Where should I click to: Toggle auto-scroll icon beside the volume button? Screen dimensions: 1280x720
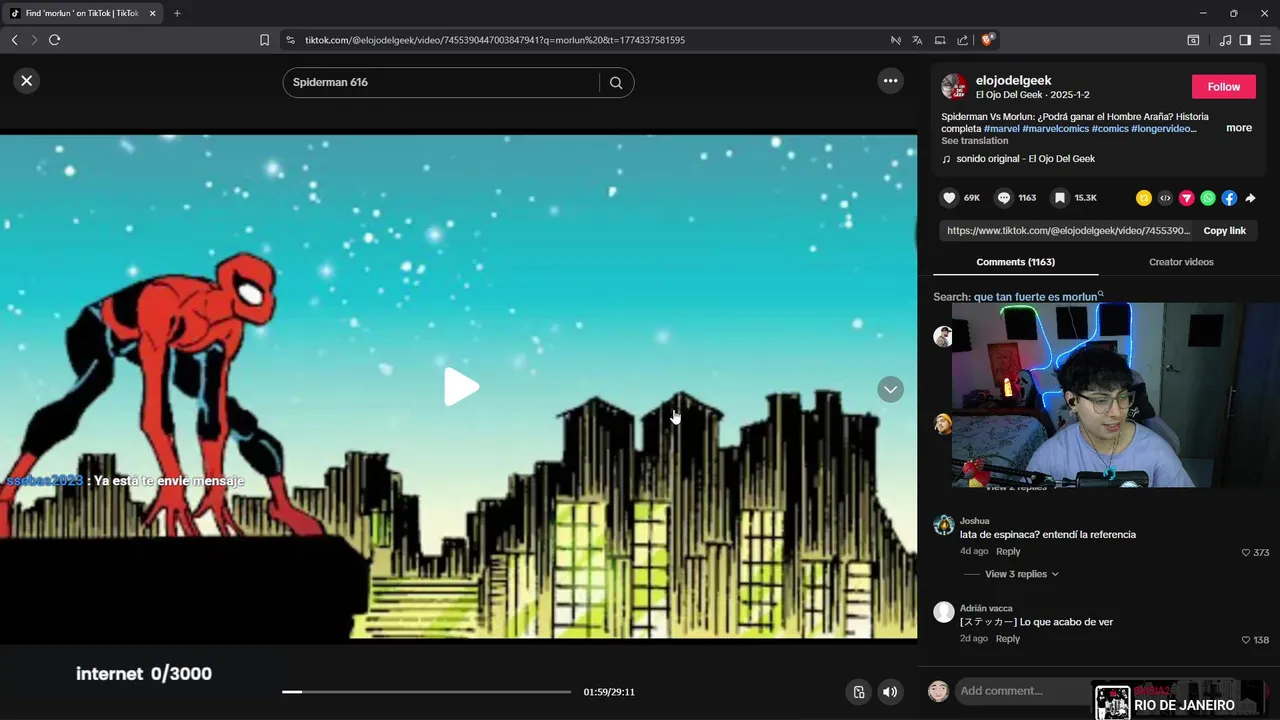click(858, 692)
